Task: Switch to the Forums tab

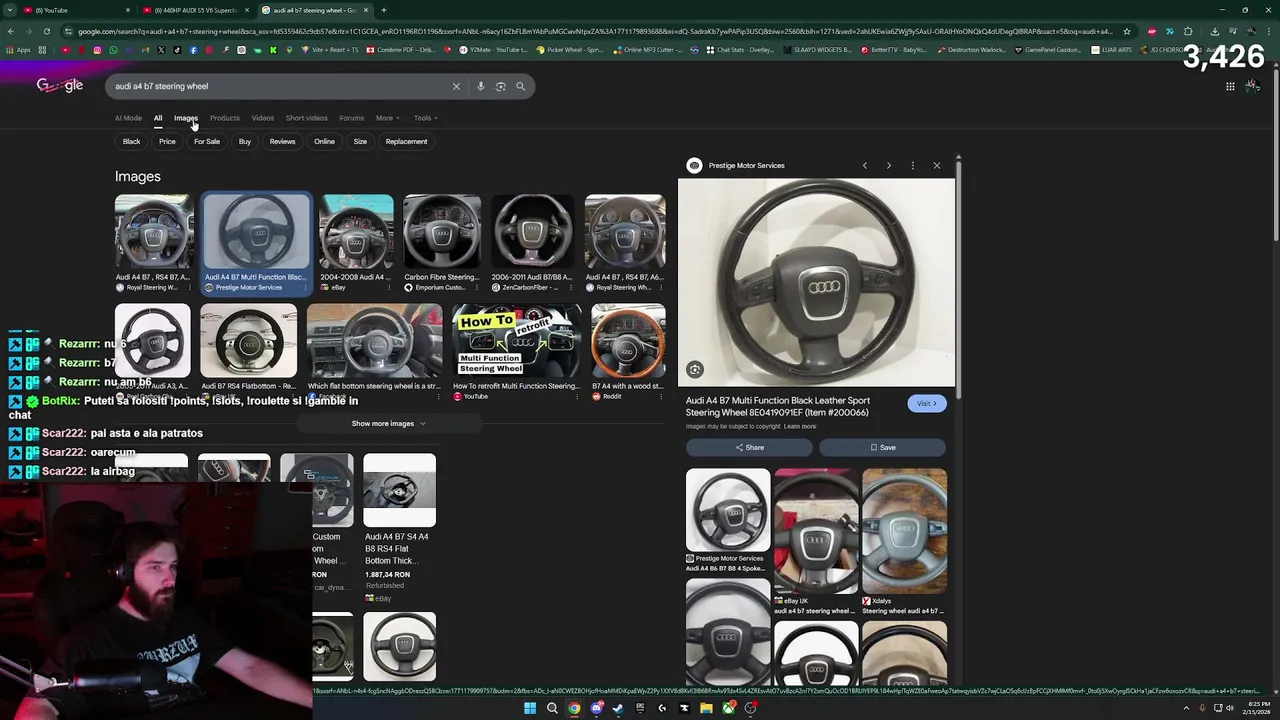Action: click(351, 118)
